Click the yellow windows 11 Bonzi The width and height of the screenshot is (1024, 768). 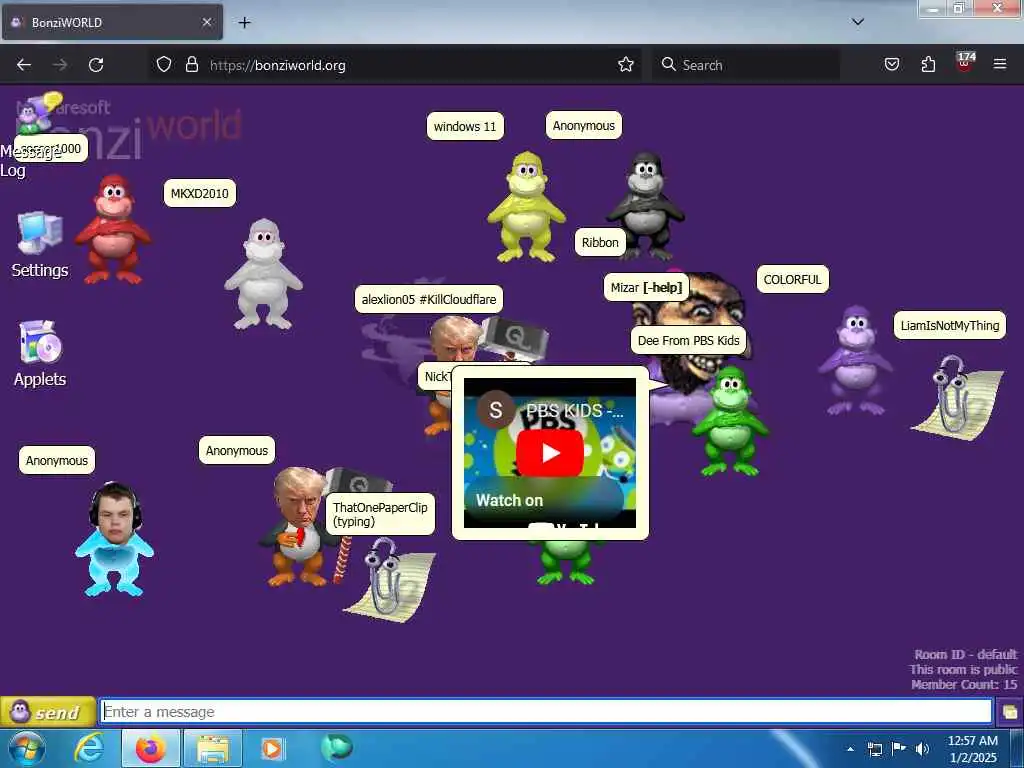pyautogui.click(x=526, y=206)
